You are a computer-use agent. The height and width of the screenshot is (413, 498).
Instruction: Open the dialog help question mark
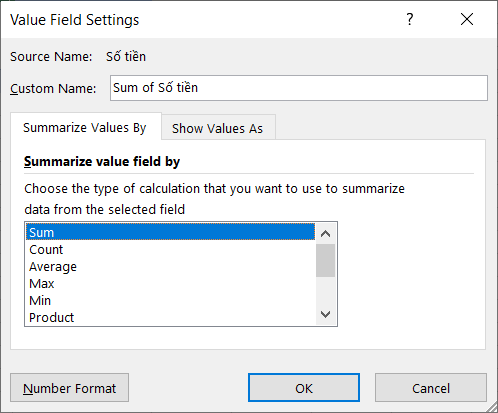410,19
